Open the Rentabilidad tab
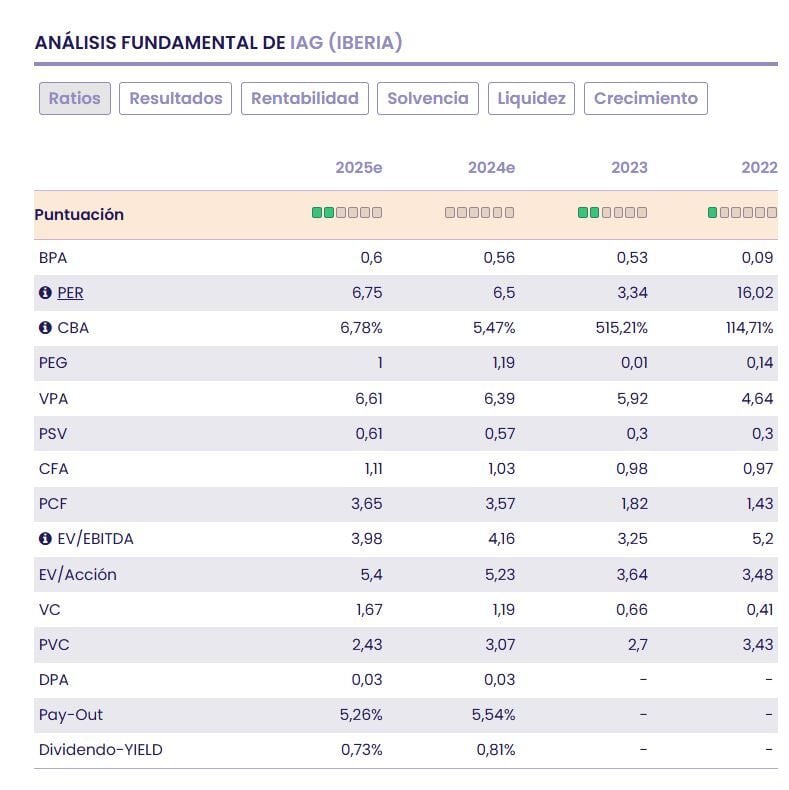This screenshot has width=789, height=790. [x=305, y=98]
